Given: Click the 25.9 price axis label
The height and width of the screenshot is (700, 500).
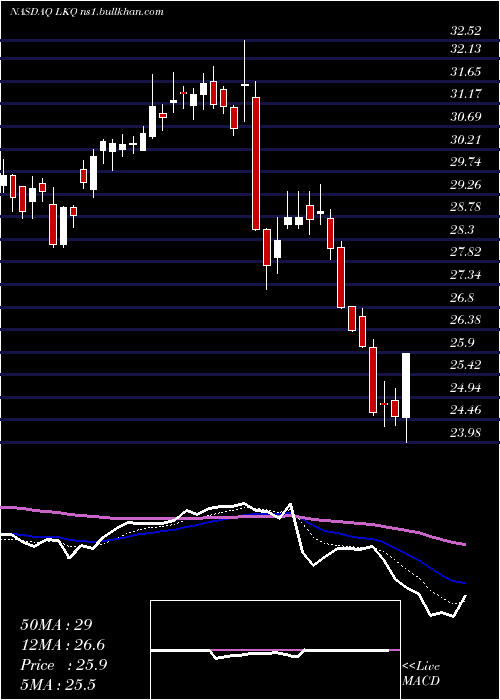Looking at the screenshot, I should [x=462, y=342].
